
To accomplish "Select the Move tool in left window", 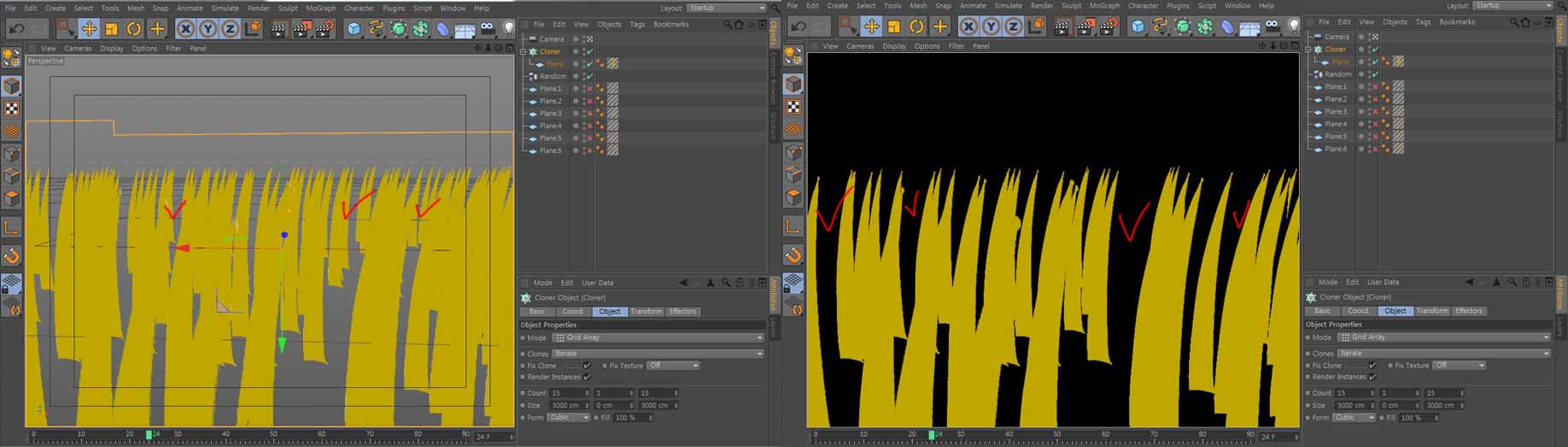I will point(89,29).
